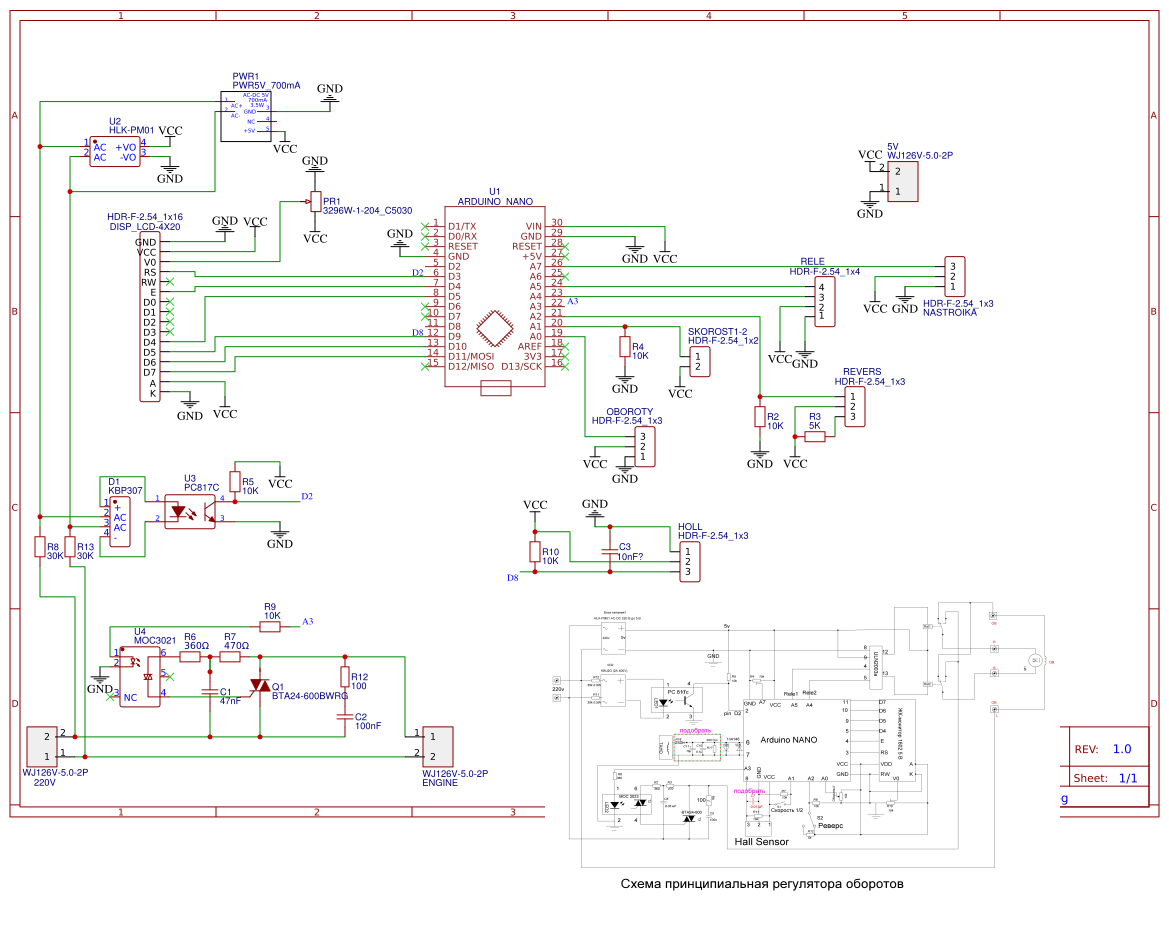1169x952 pixels.
Task: Click the OBOROTY connector symbol
Action: click(x=644, y=447)
